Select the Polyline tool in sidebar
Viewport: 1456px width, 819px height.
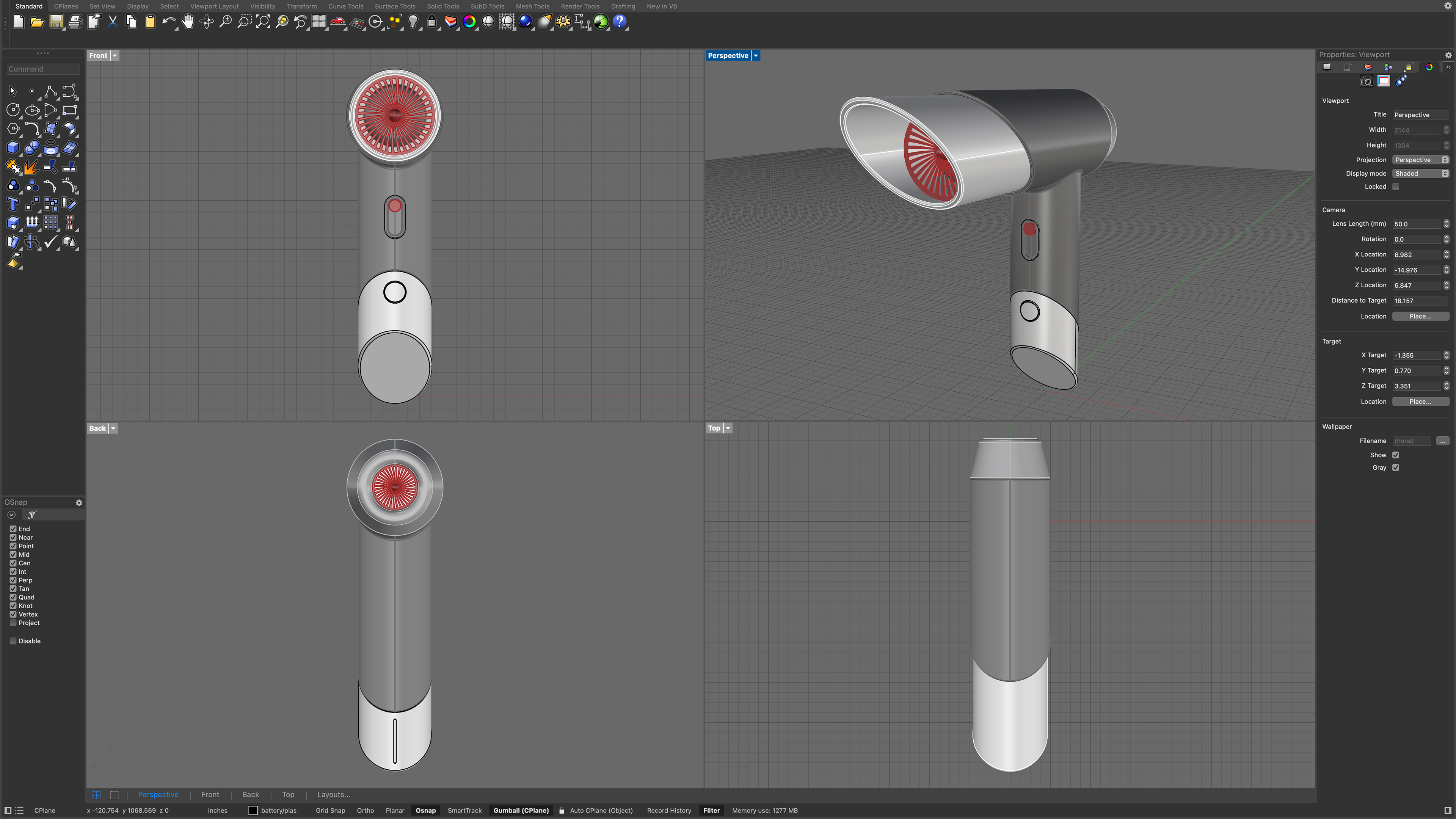pyautogui.click(x=50, y=91)
